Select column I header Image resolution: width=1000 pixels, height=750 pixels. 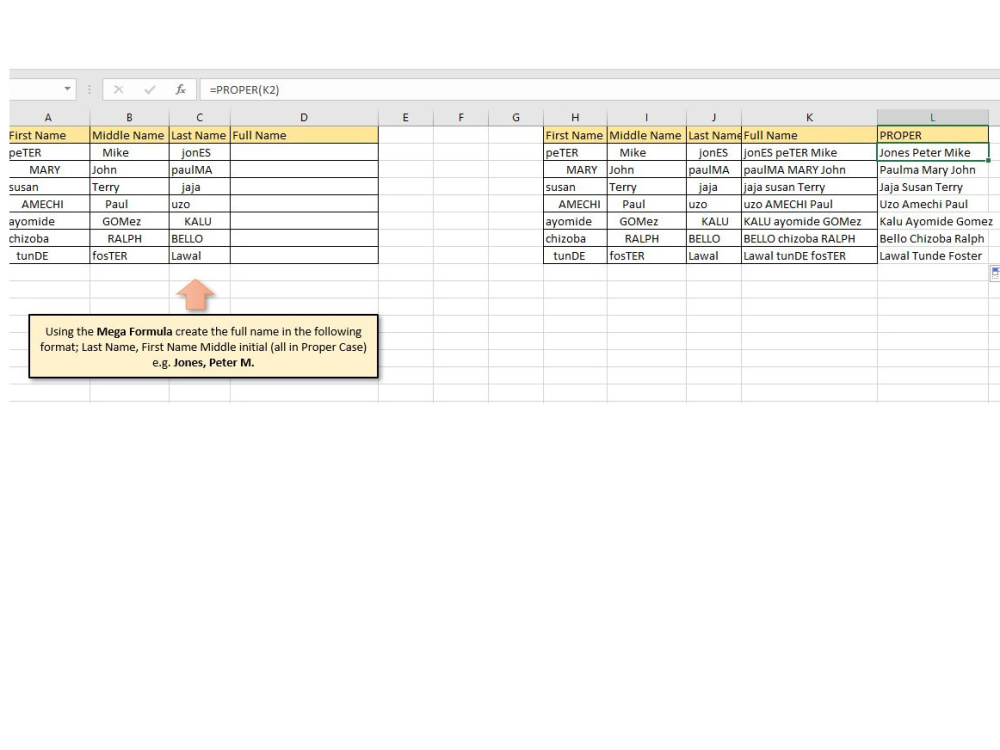(x=647, y=117)
